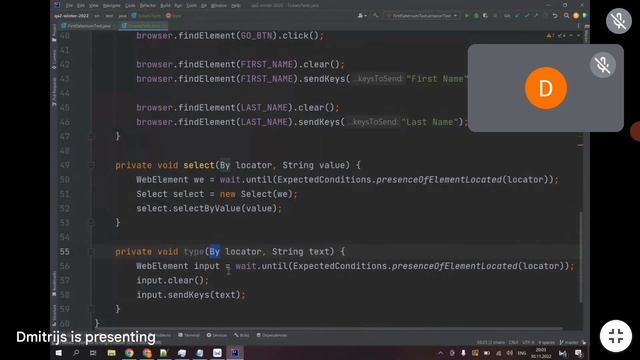Select the TicketsTests.java editor tab
Screen dimensions: 640x360
click(144, 26)
